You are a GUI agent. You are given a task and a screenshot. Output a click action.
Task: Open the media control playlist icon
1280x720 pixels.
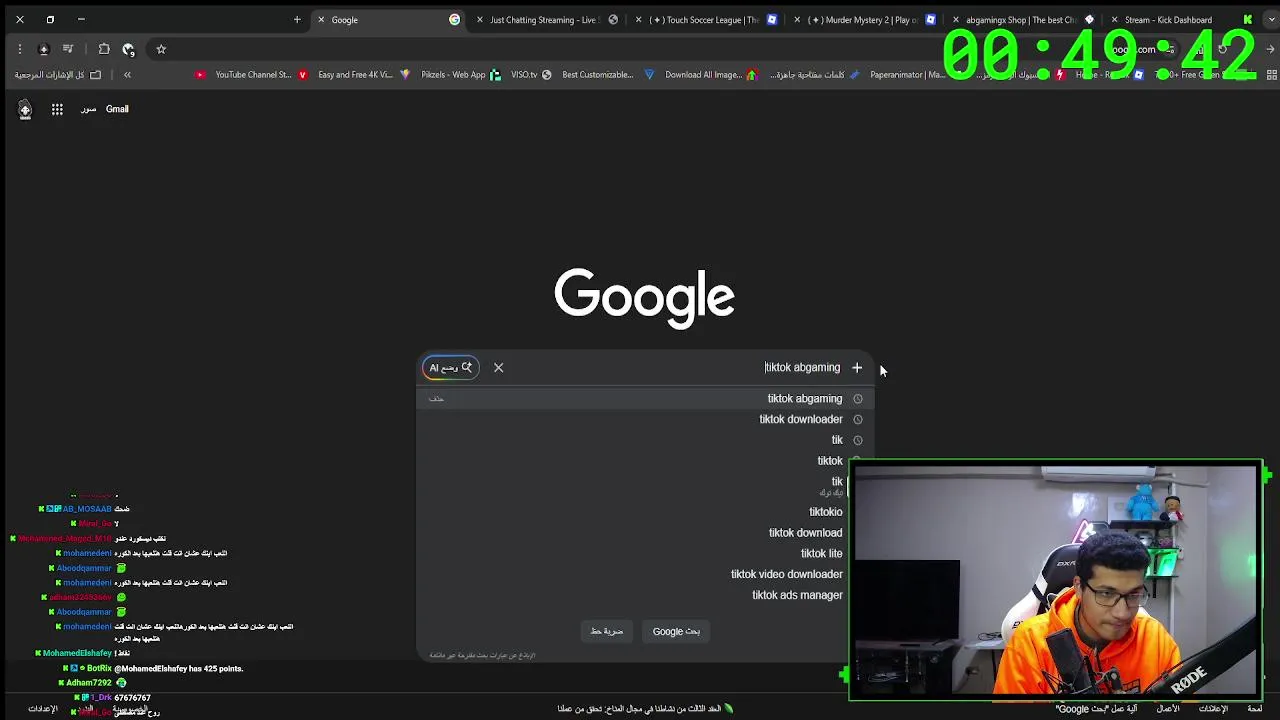tap(68, 49)
